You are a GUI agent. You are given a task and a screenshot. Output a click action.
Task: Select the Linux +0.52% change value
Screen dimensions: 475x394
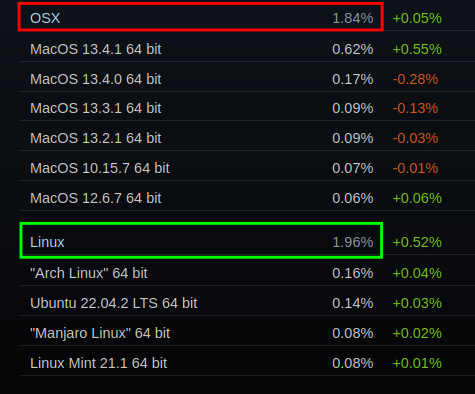pos(417,242)
